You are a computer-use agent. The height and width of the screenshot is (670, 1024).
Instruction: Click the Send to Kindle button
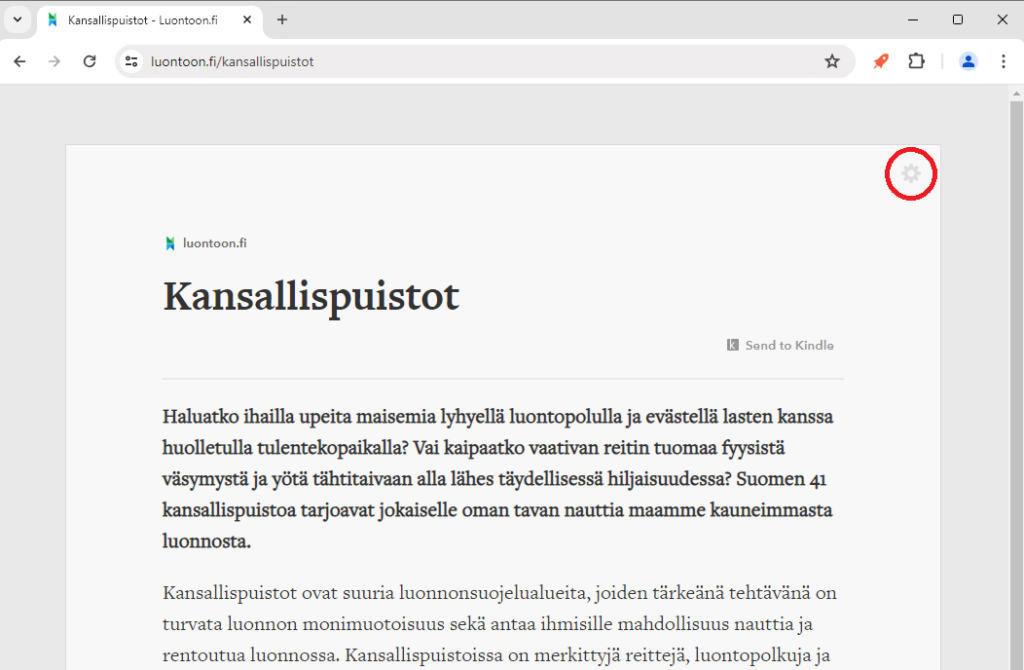pyautogui.click(x=780, y=345)
